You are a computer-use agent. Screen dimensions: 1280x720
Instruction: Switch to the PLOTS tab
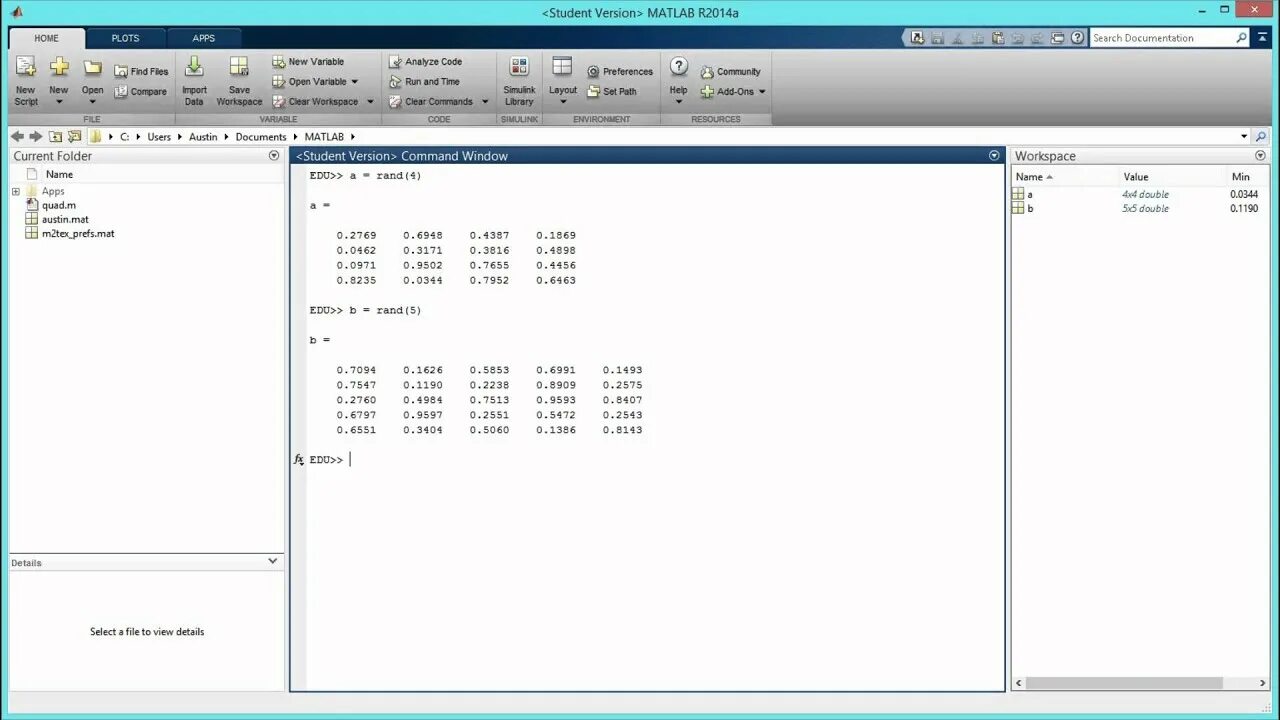point(126,39)
